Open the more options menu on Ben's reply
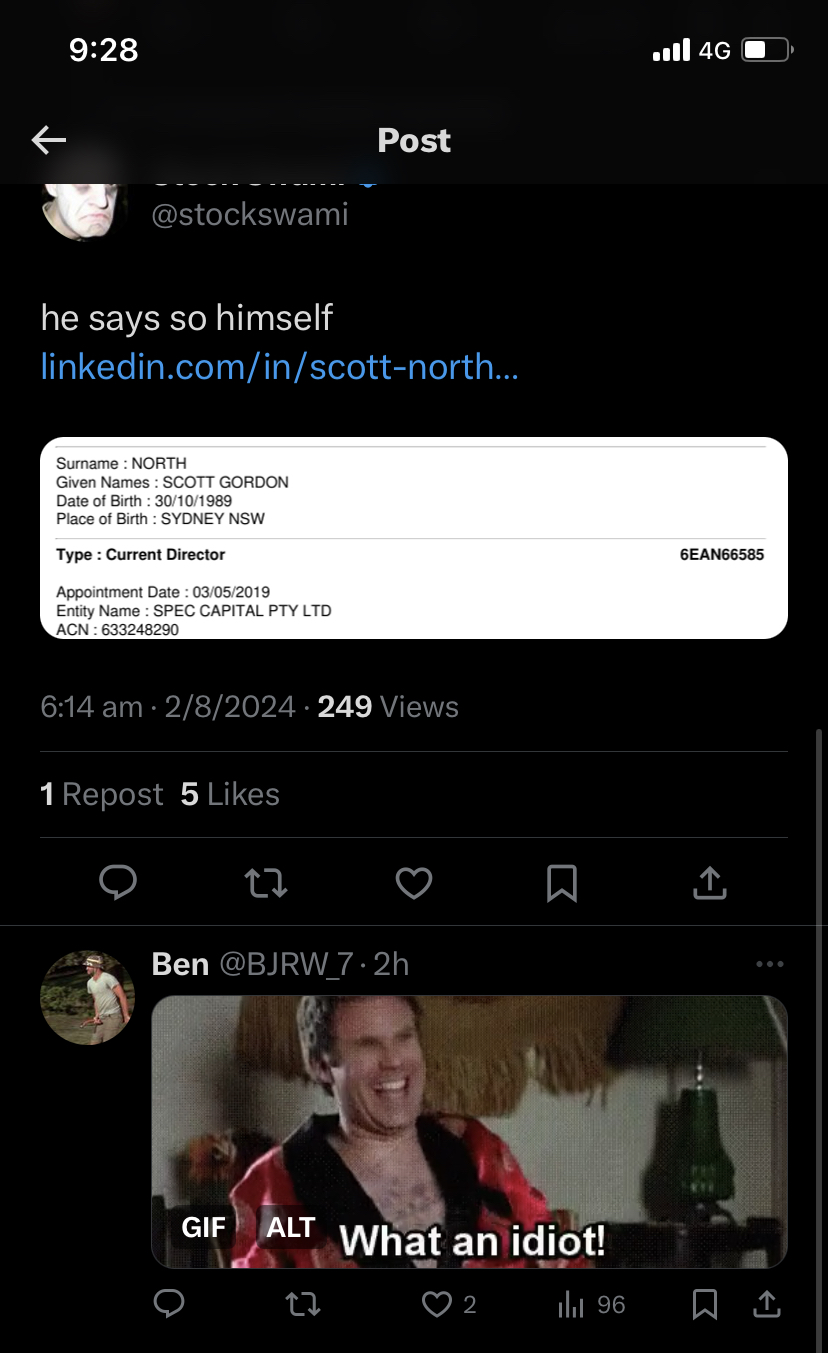This screenshot has width=828, height=1353. click(770, 964)
